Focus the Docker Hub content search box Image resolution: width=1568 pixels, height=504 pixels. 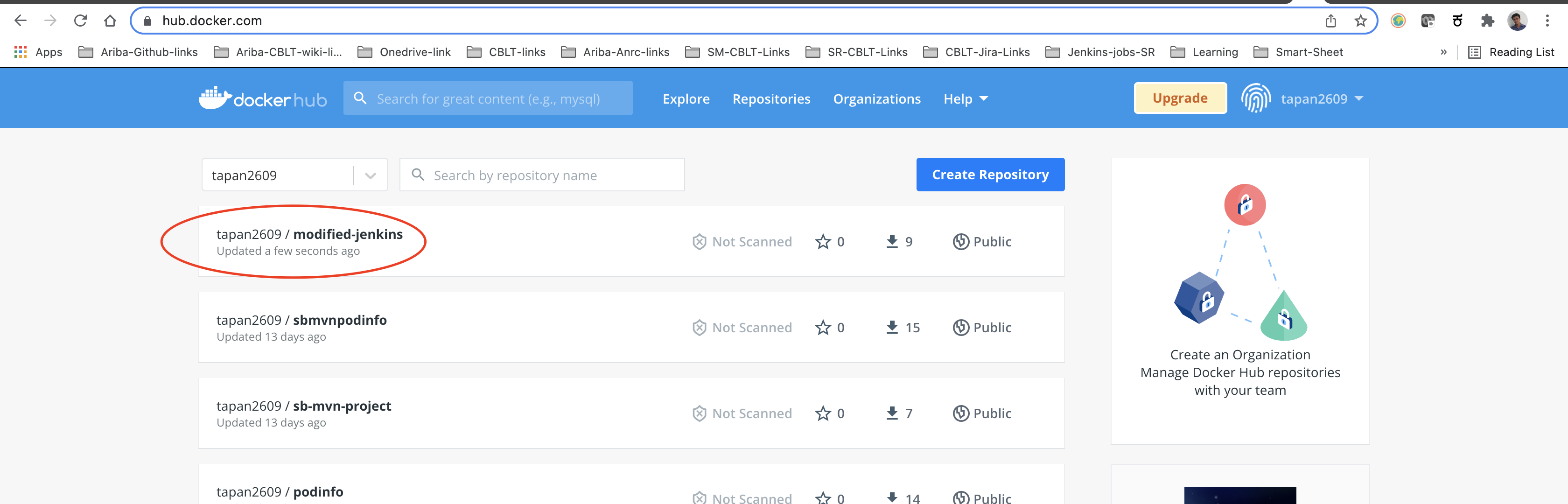tap(488, 98)
